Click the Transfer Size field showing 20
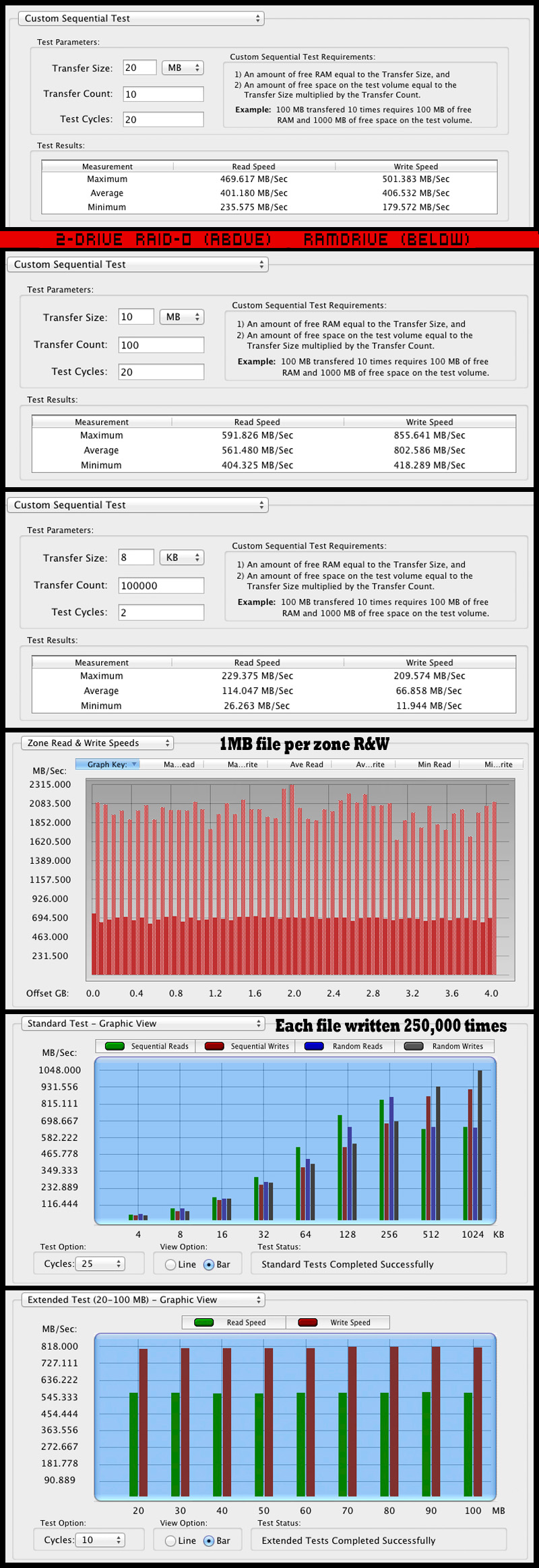539x1568 pixels. [x=139, y=67]
